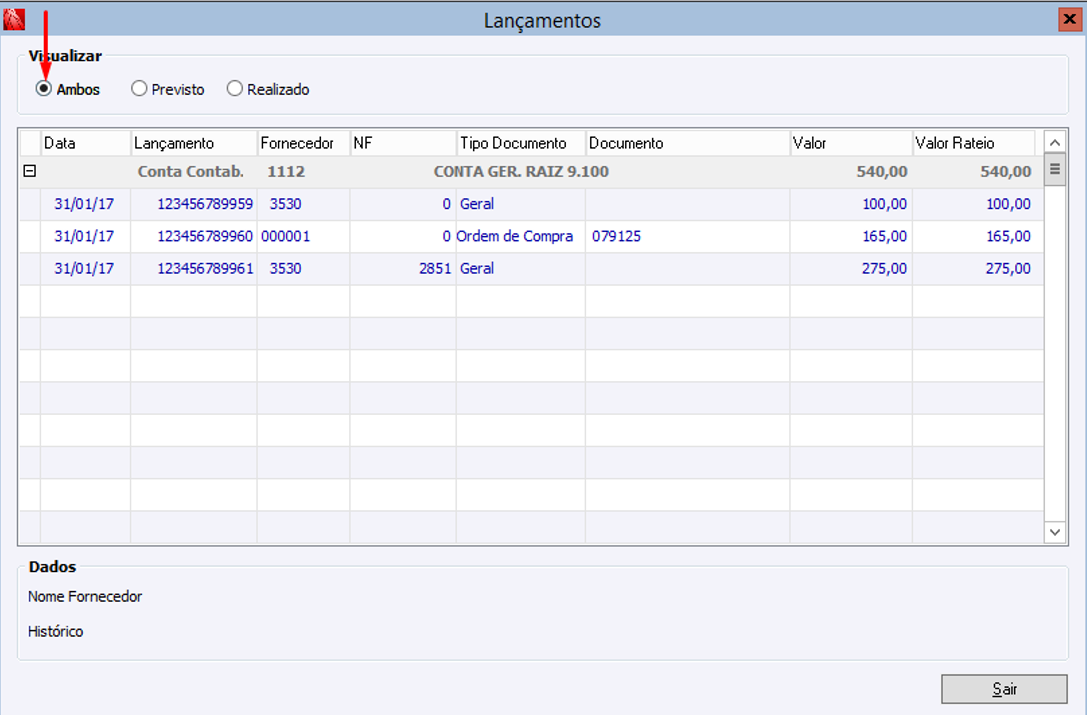Click the vertical scrollbar thumb

pyautogui.click(x=1054, y=170)
